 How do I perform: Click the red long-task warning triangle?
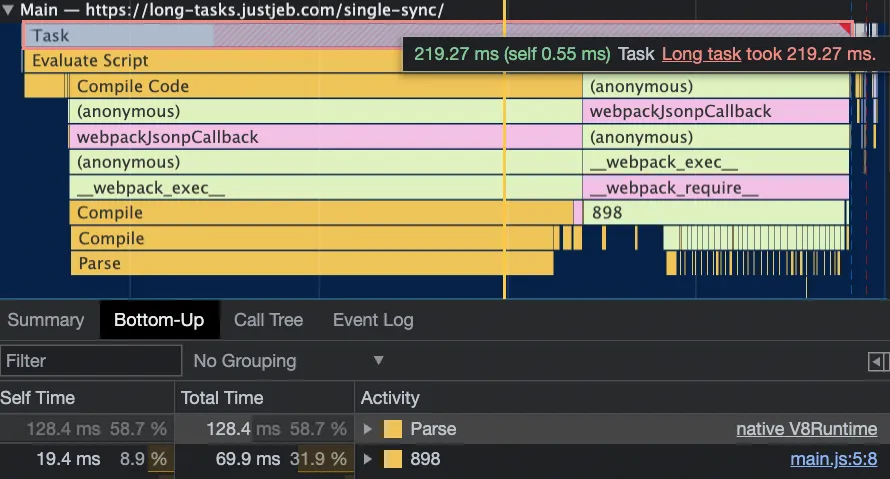846,28
